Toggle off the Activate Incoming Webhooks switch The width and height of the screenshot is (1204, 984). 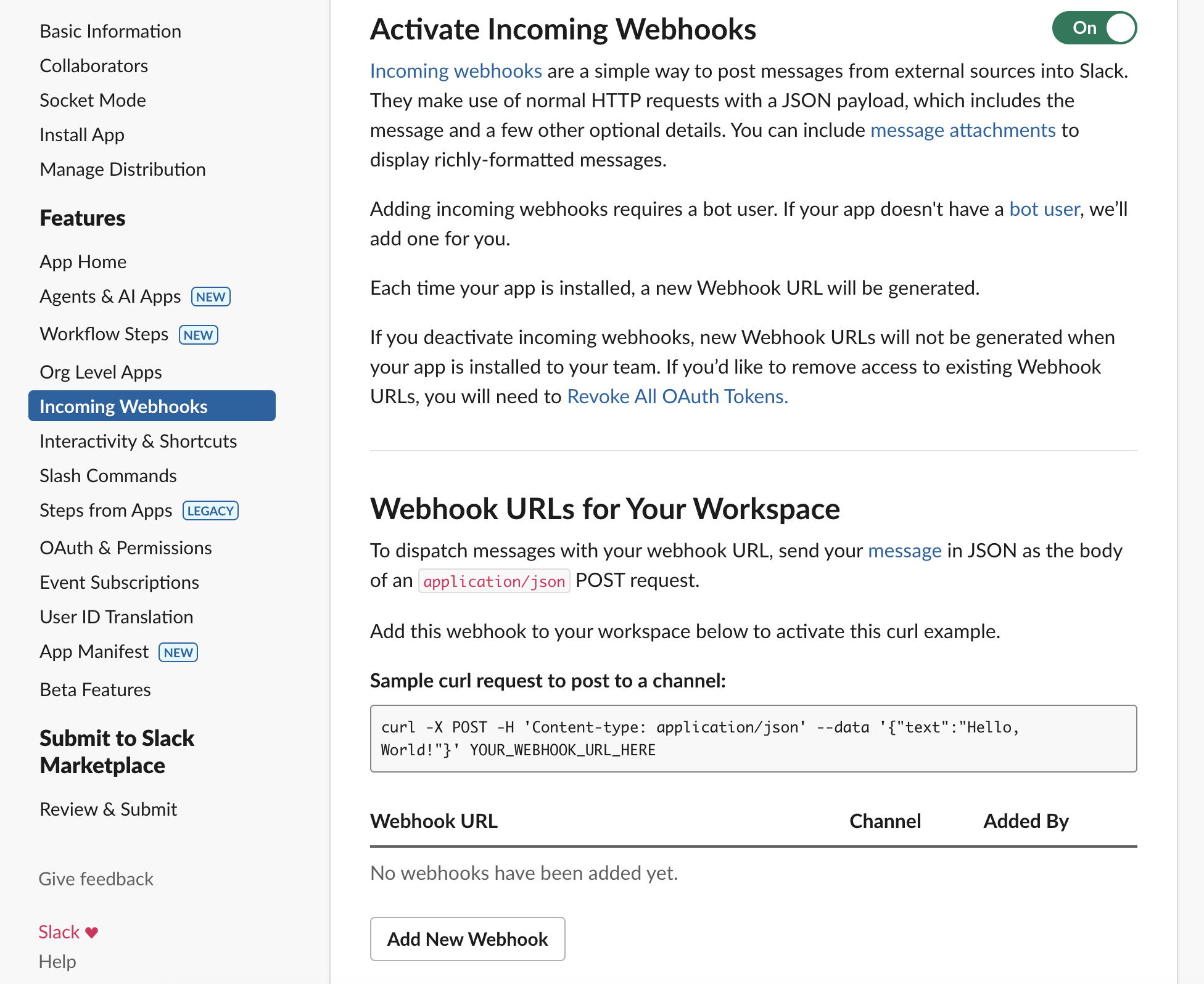click(x=1094, y=28)
